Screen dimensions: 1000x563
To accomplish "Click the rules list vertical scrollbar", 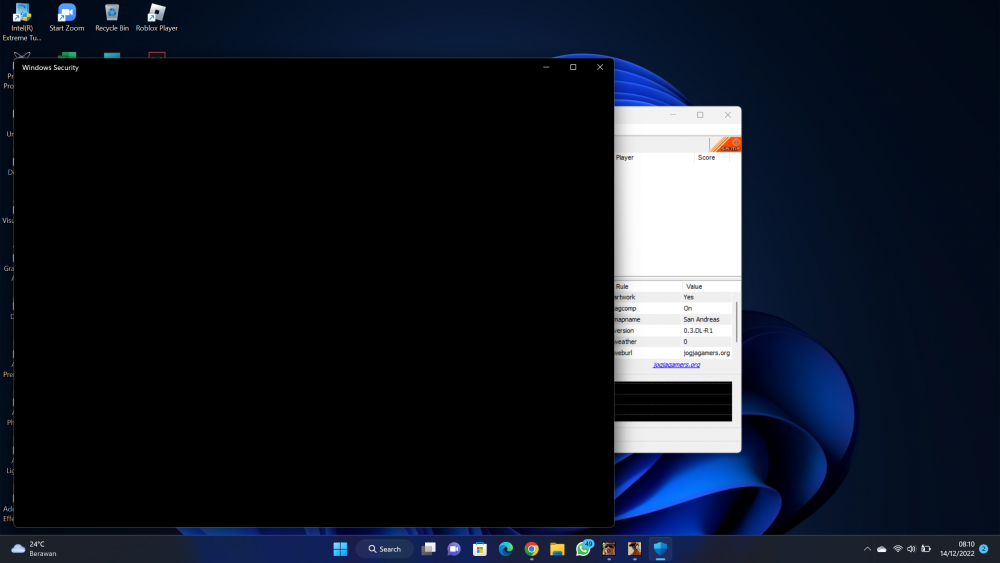I will point(737,323).
